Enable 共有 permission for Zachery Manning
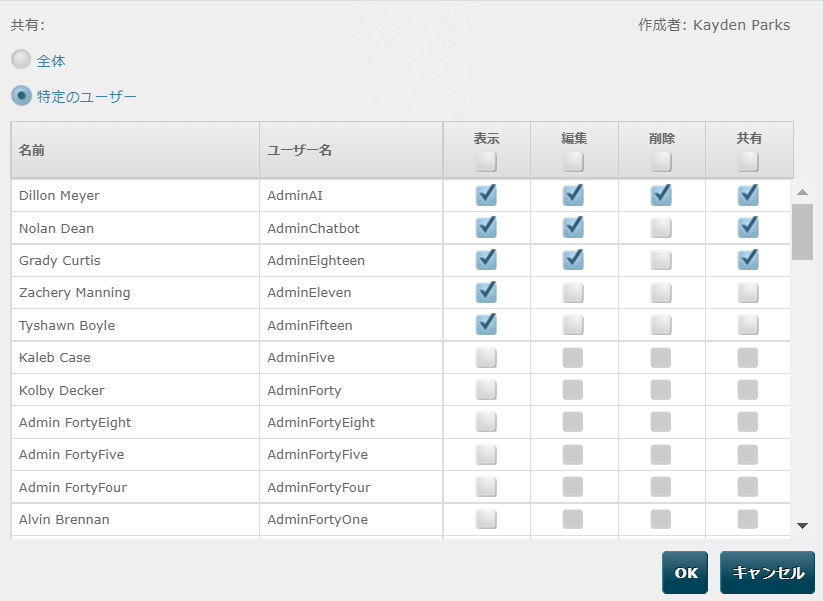Screen dimensions: 823x601 748,292
